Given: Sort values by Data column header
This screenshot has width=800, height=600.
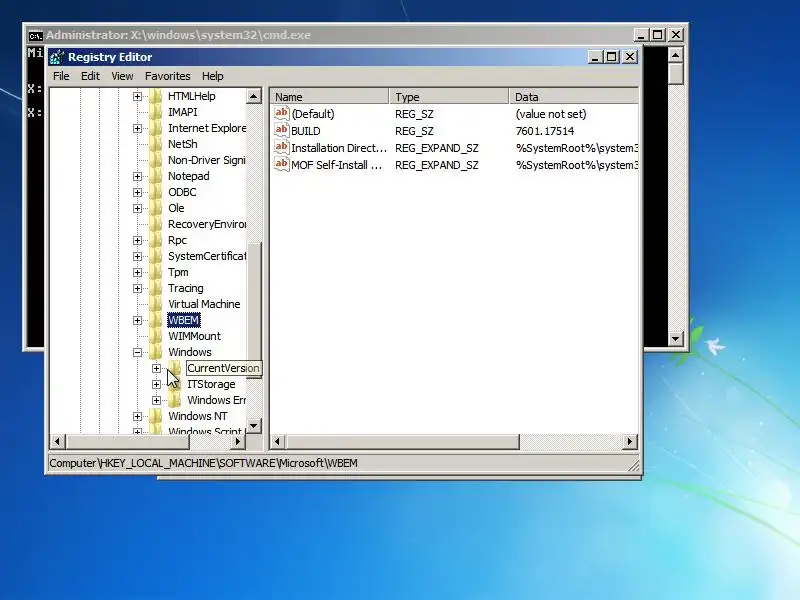Looking at the screenshot, I should [x=573, y=96].
